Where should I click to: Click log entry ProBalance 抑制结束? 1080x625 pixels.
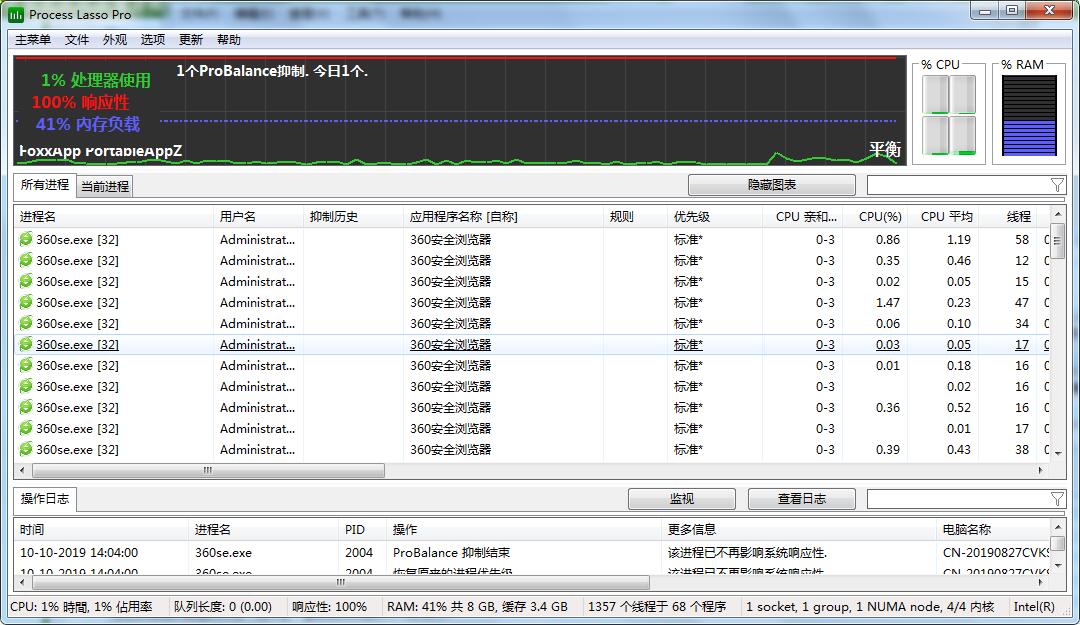(451, 553)
